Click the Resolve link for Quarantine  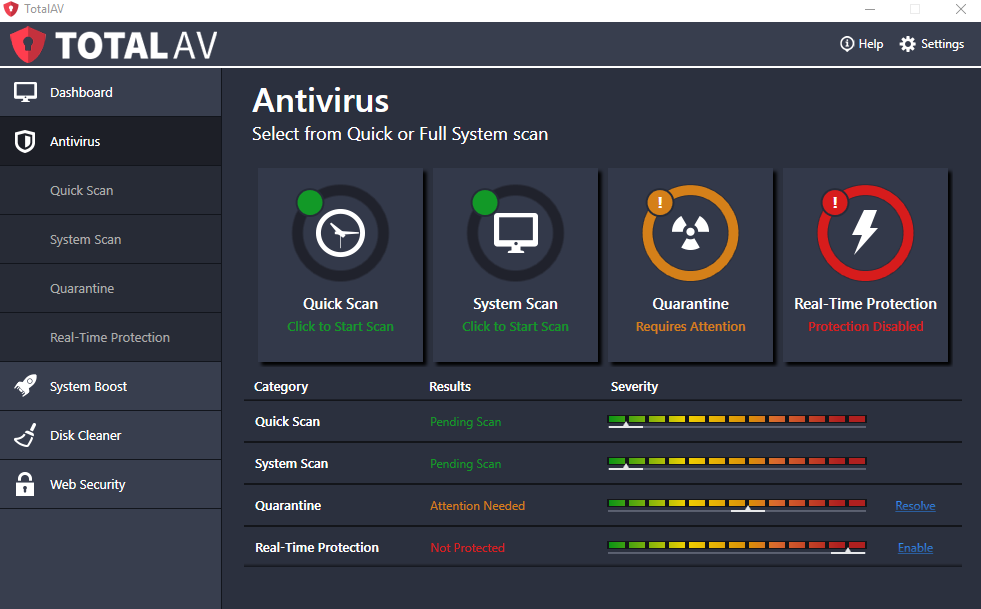(915, 506)
